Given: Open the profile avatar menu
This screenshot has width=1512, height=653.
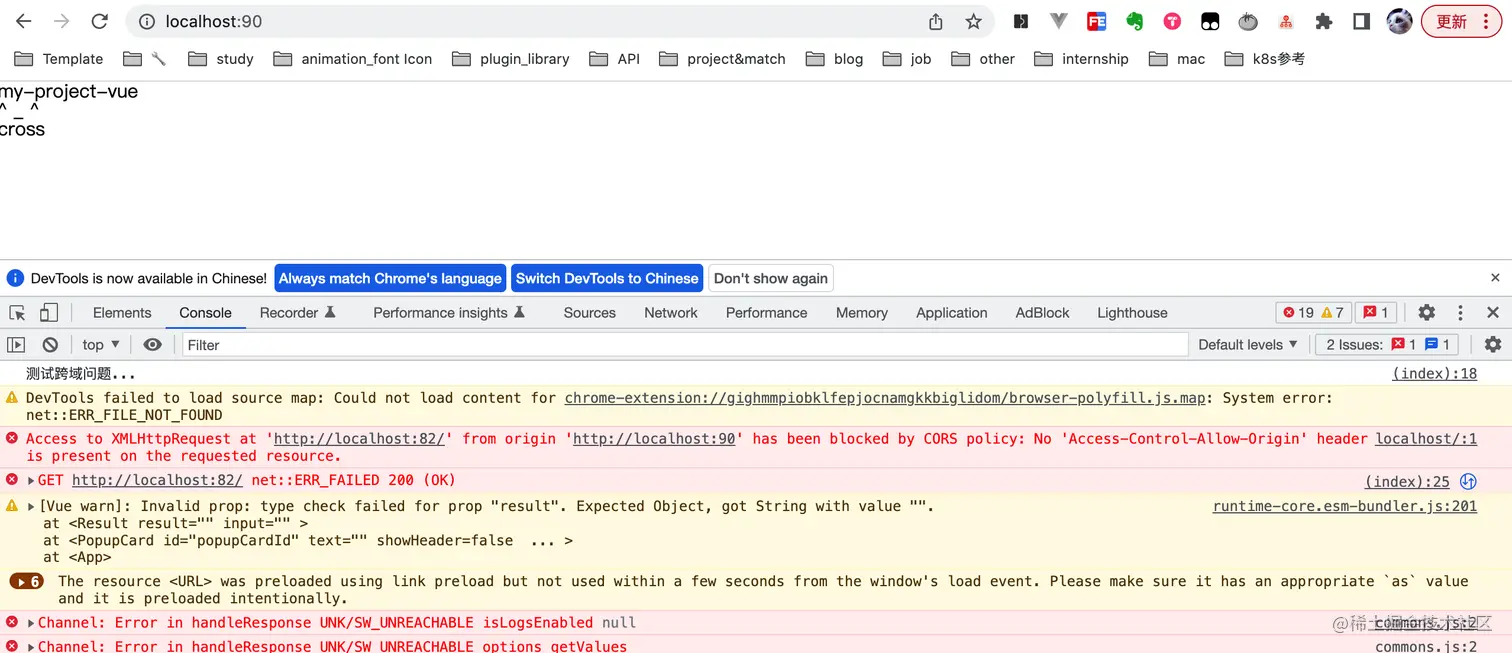Looking at the screenshot, I should click(1399, 21).
